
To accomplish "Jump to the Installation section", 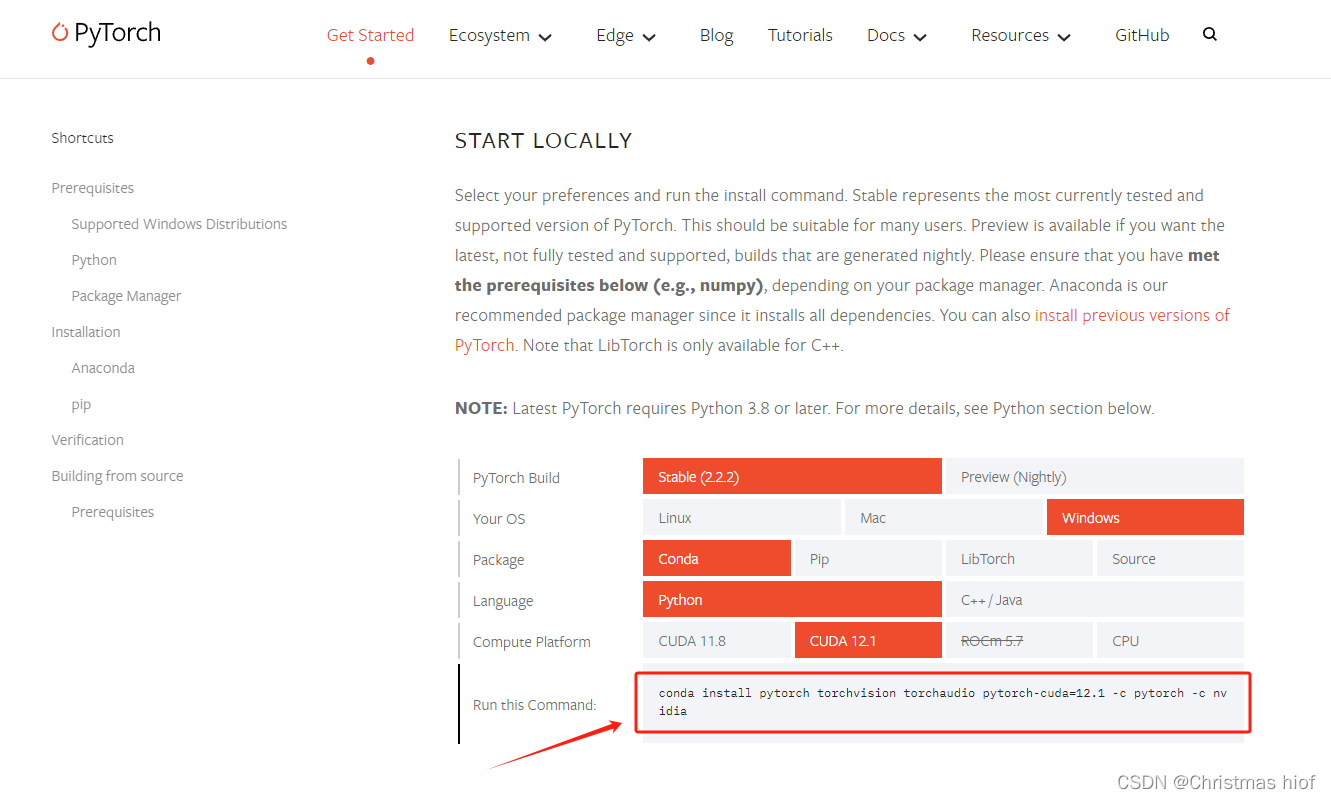I will pyautogui.click(x=86, y=332).
